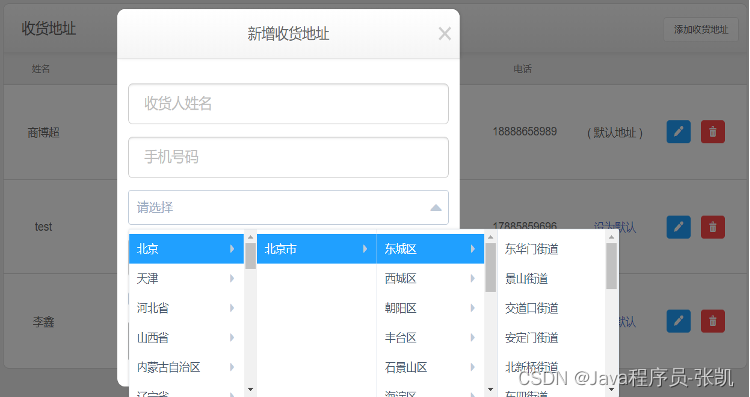Choose 西城区 district
Image resolution: width=750 pixels, height=397 pixels.
[430, 278]
